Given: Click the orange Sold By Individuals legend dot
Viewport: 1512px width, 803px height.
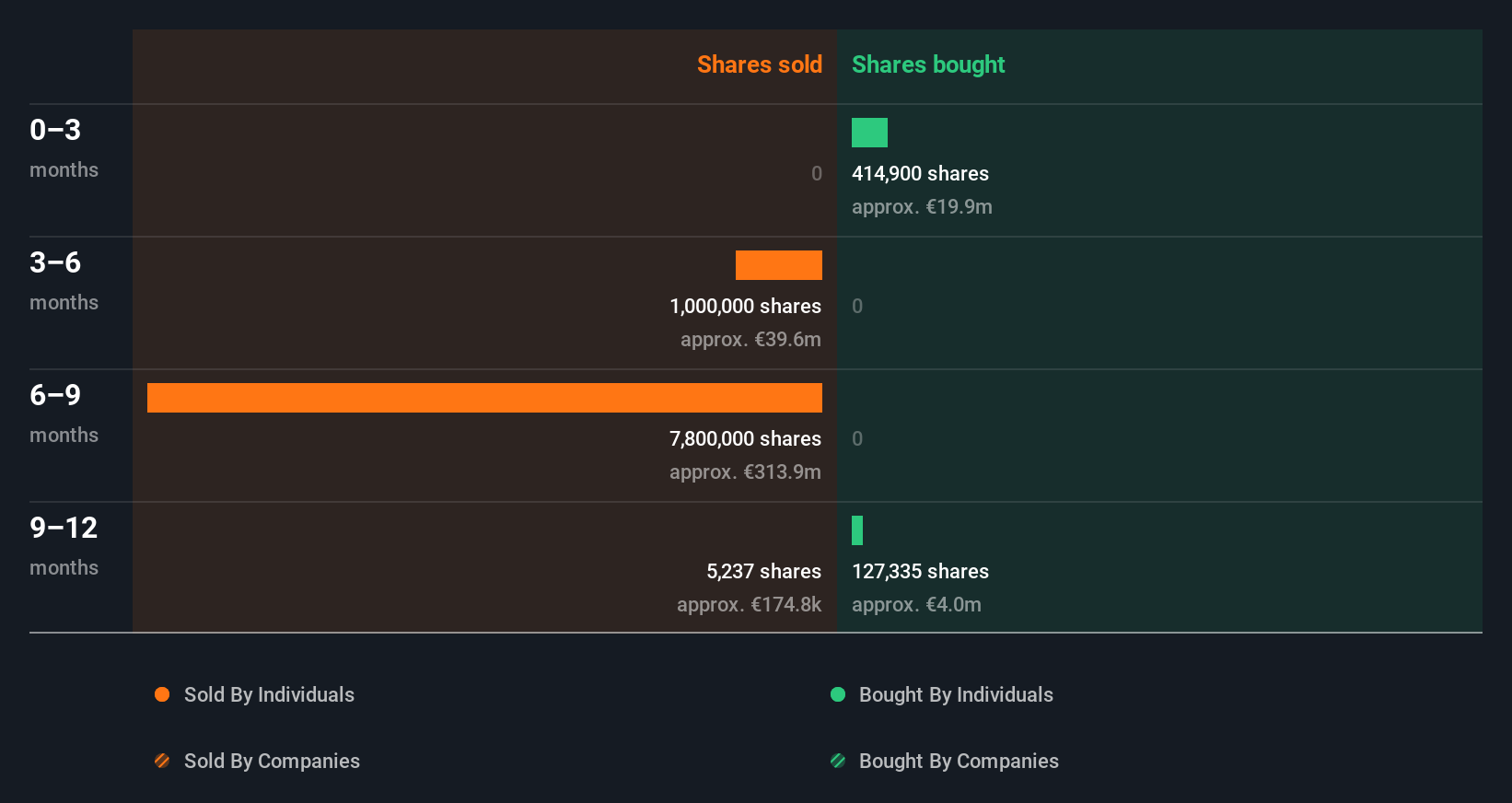Looking at the screenshot, I should pos(162,694).
